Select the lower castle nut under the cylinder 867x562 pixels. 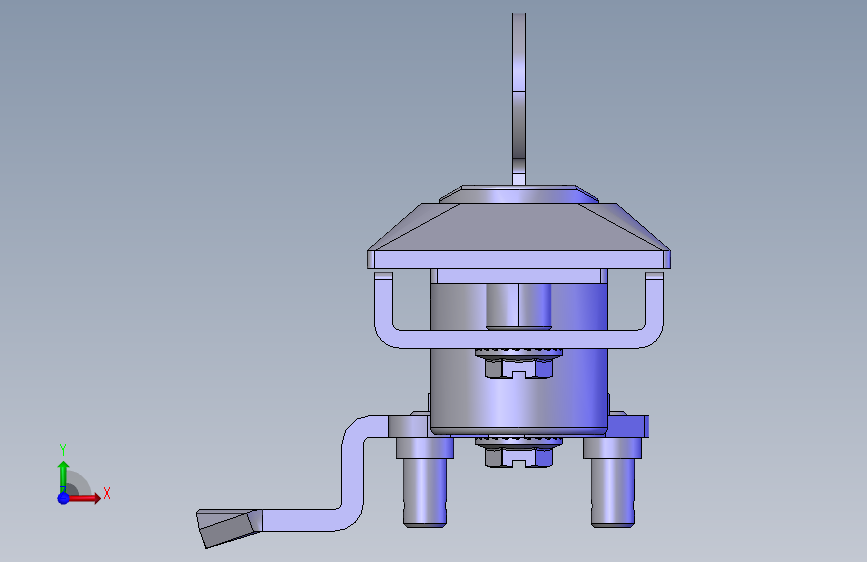coord(519,451)
